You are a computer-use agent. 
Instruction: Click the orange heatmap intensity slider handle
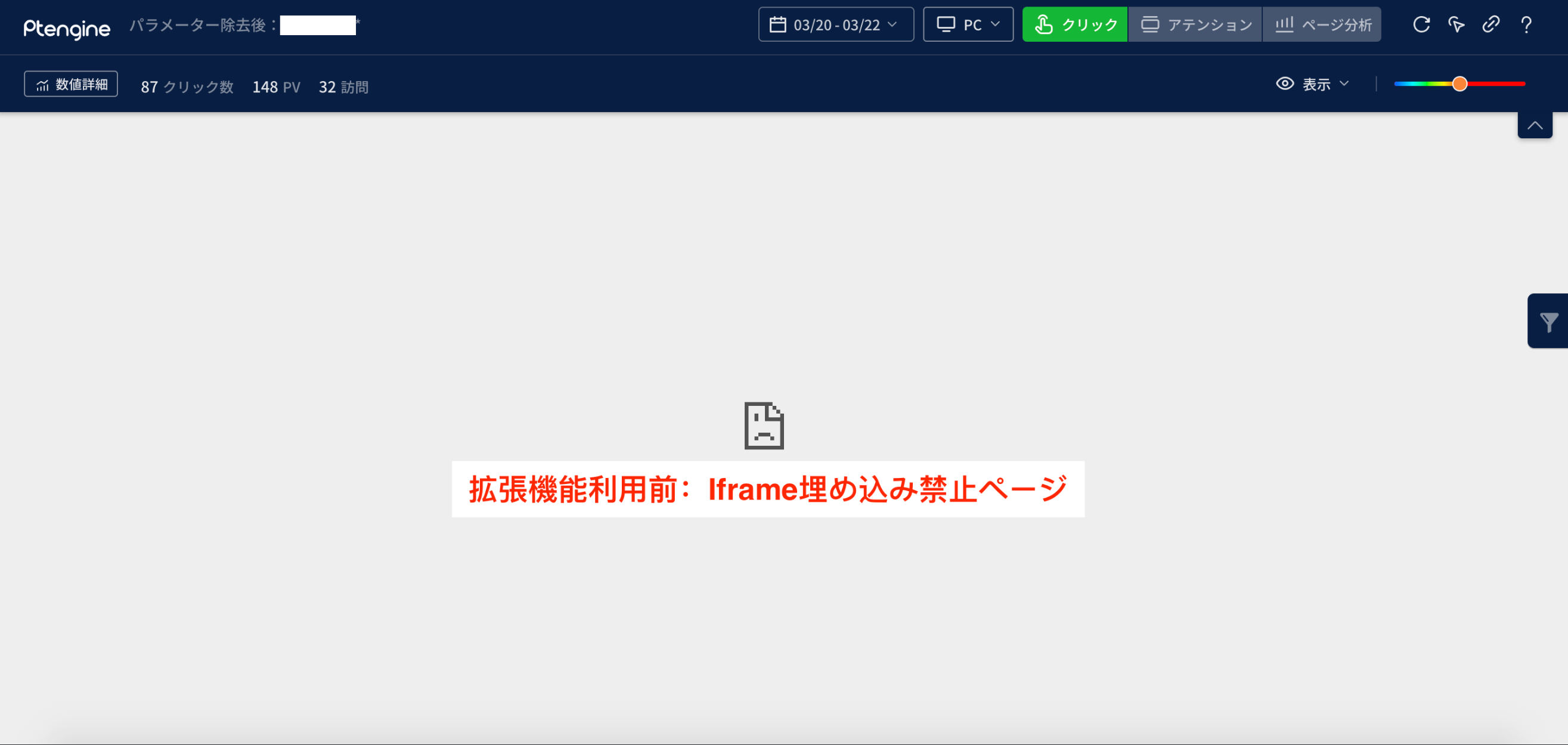1459,84
